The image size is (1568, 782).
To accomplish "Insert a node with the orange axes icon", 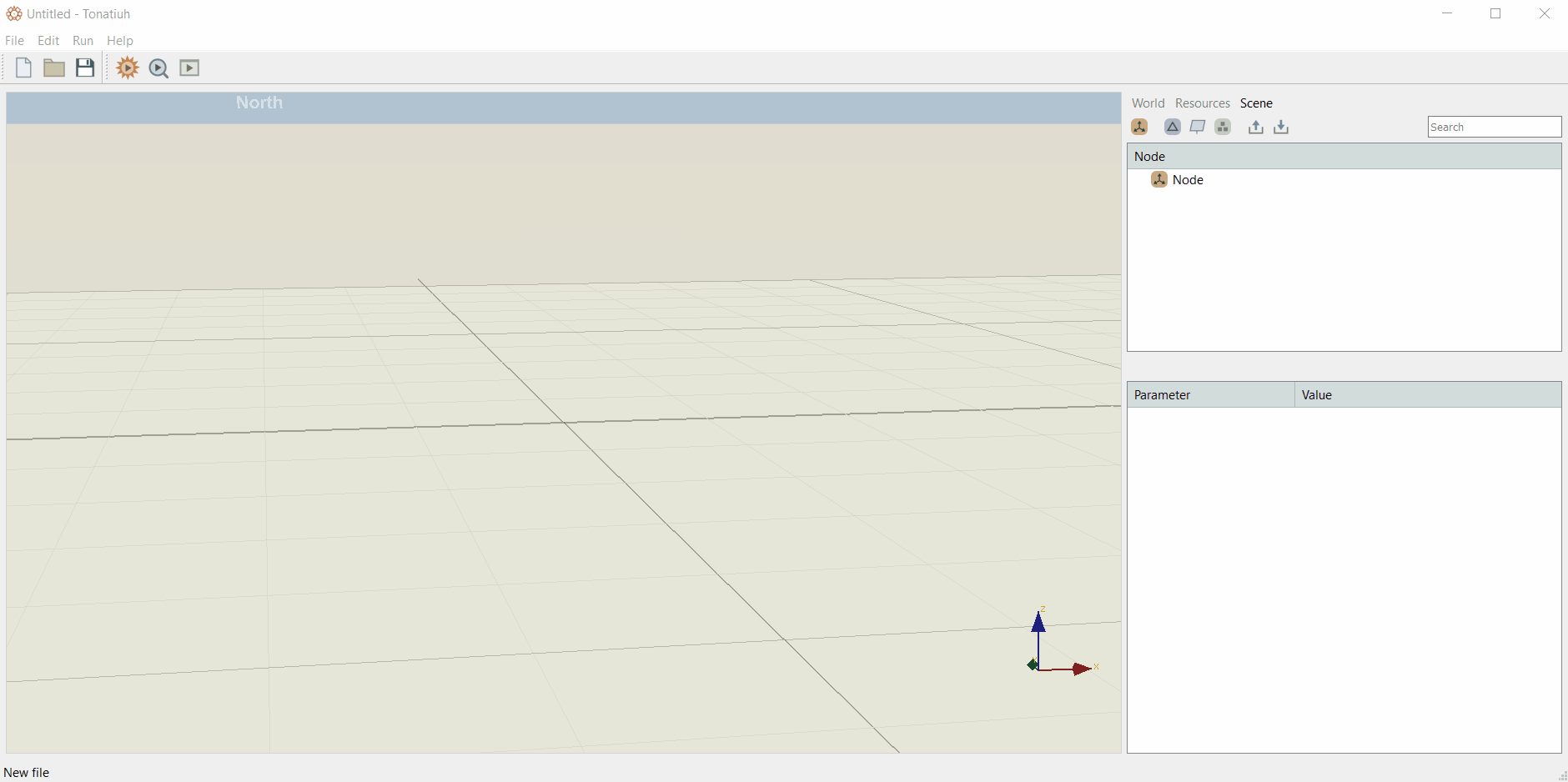I will pos(1139,127).
